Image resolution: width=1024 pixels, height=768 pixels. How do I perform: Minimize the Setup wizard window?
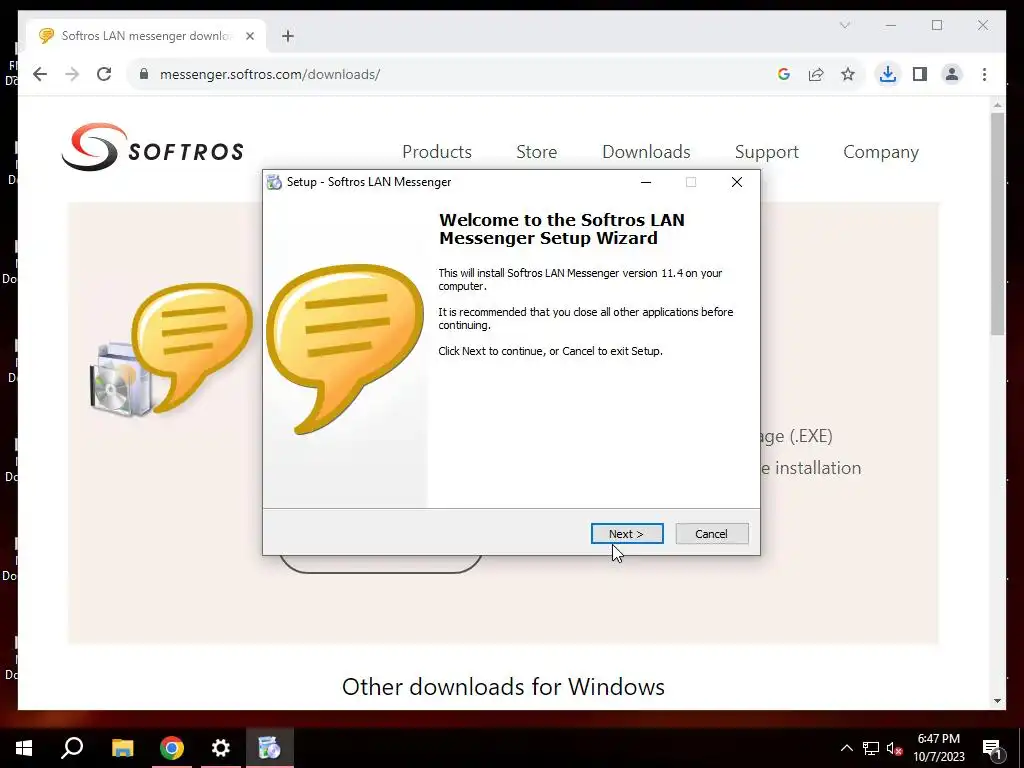(646, 182)
